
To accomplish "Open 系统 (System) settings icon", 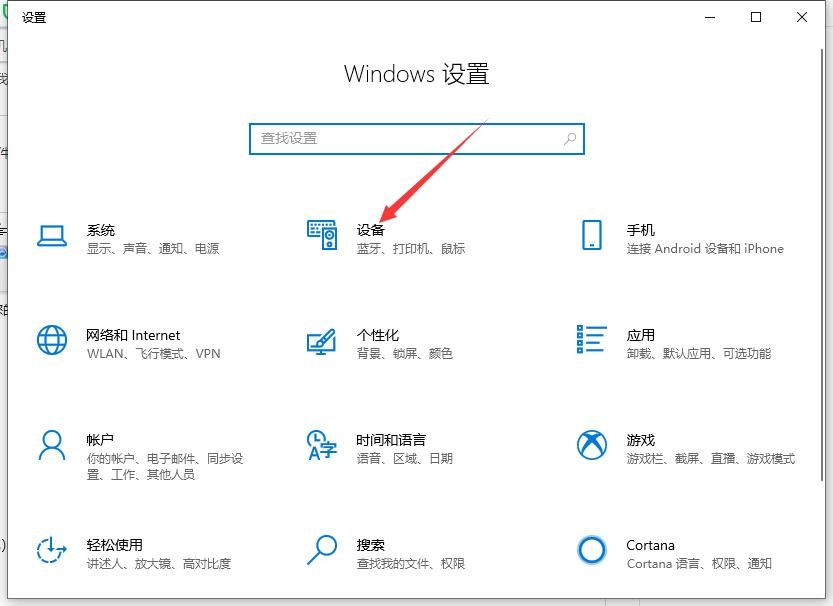I will tap(52, 238).
